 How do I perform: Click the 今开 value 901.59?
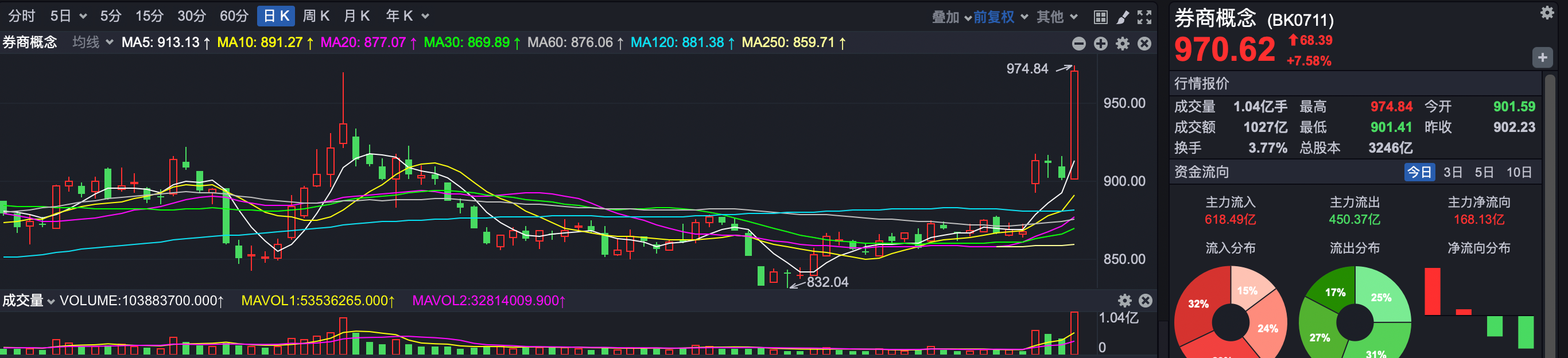(x=1514, y=107)
